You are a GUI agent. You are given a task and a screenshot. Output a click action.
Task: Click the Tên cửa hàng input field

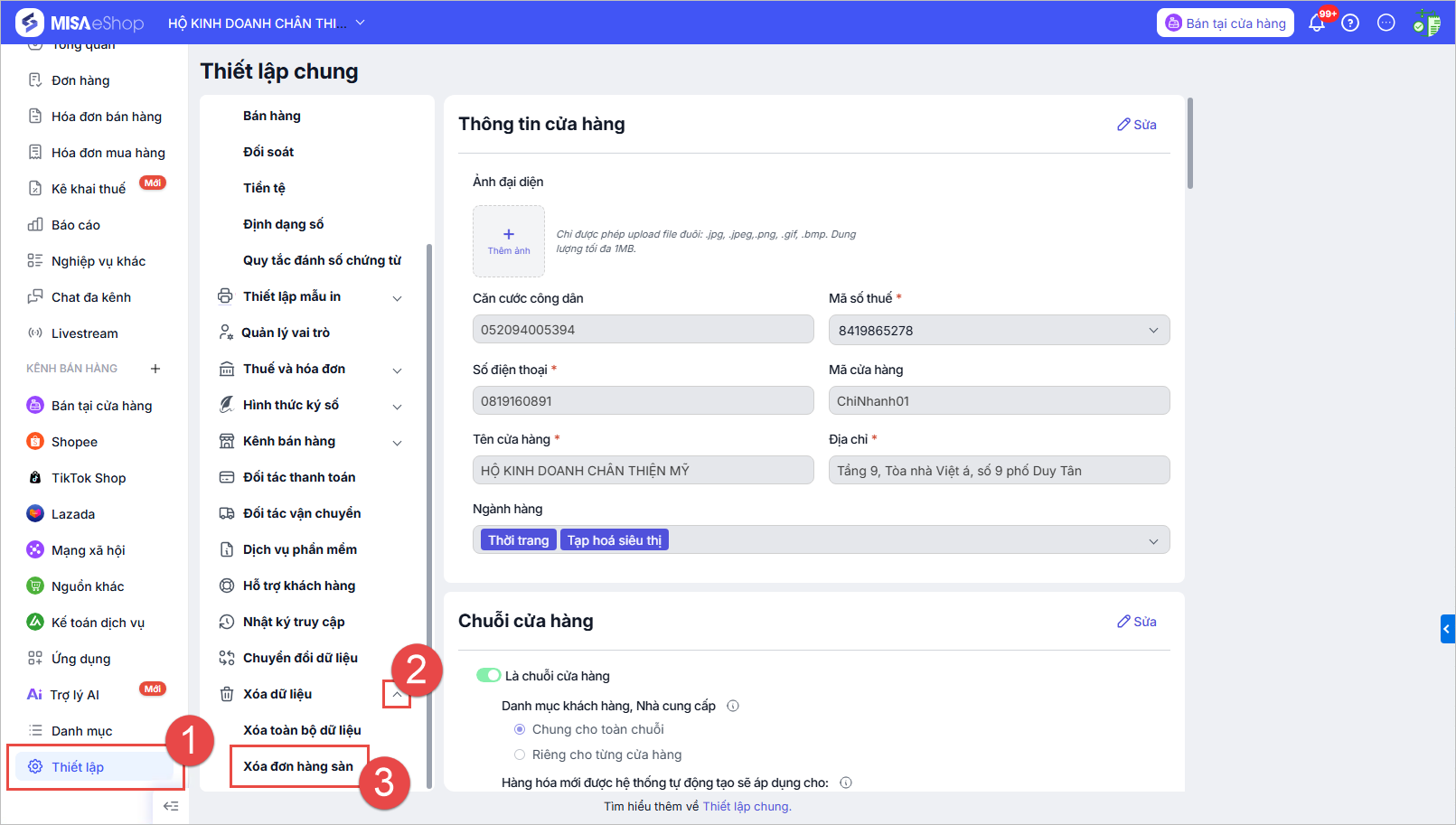pyautogui.click(x=643, y=470)
